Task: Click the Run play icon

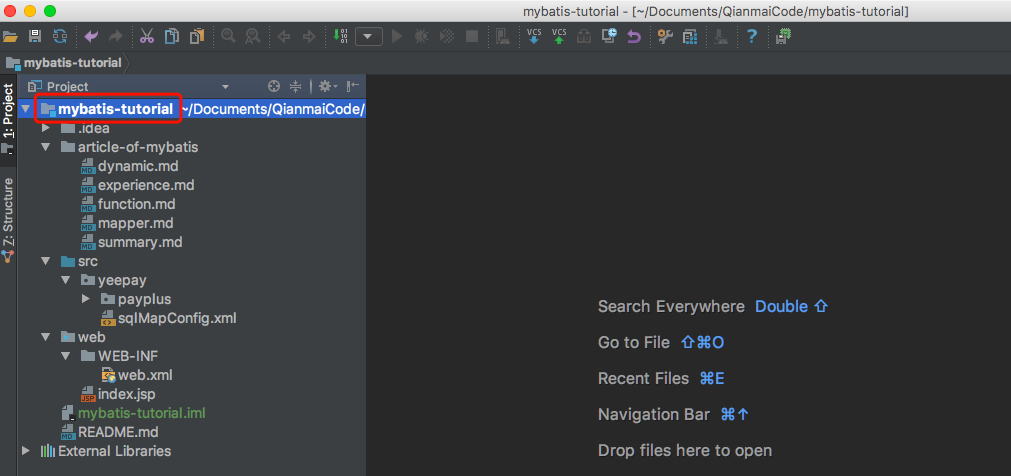Action: point(397,37)
